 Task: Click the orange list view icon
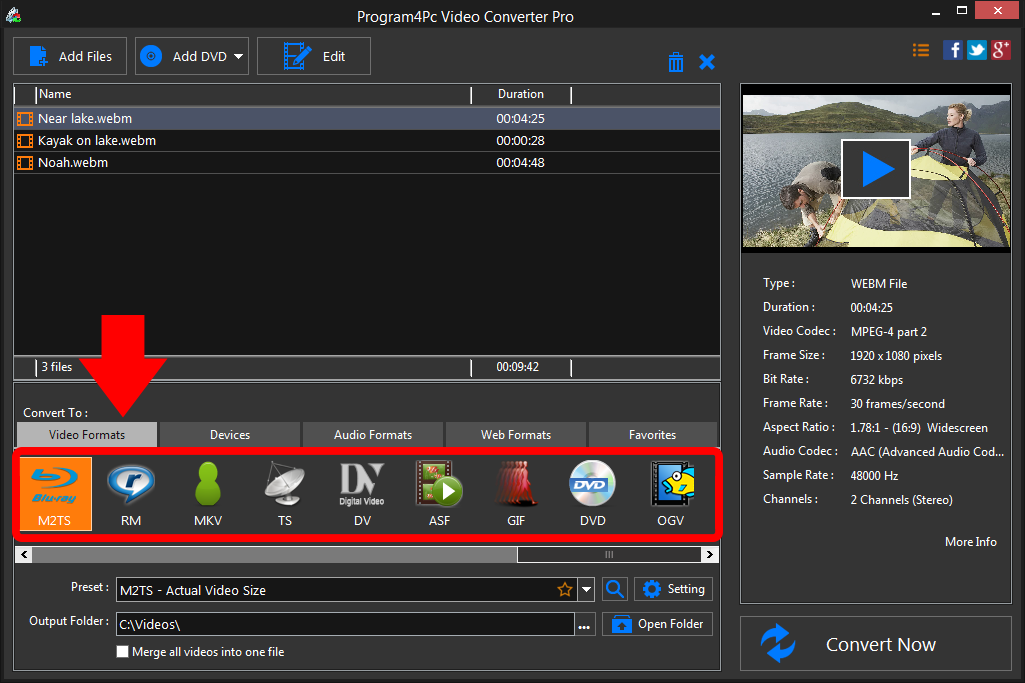click(921, 49)
